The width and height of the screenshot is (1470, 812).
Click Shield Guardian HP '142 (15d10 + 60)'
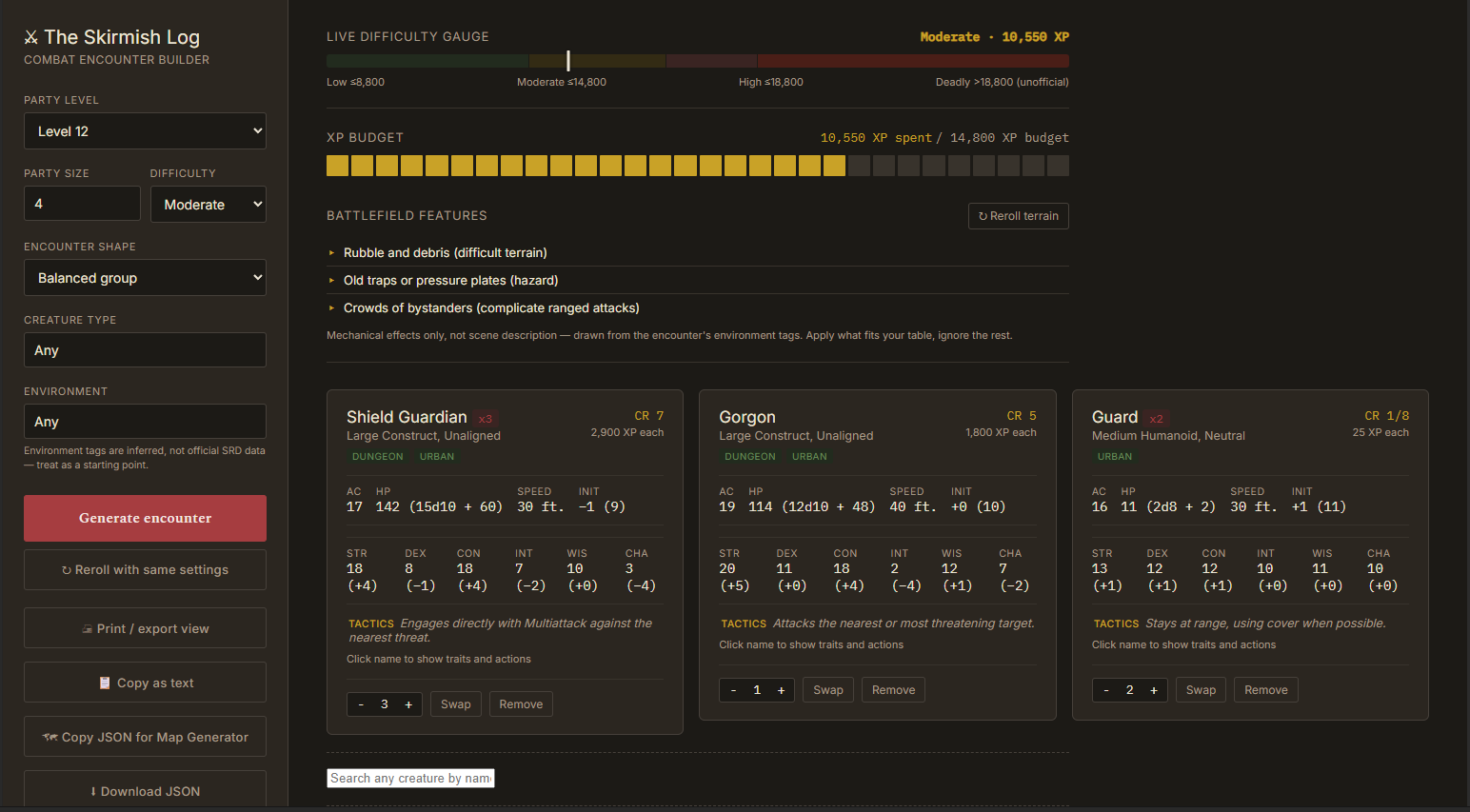click(439, 506)
